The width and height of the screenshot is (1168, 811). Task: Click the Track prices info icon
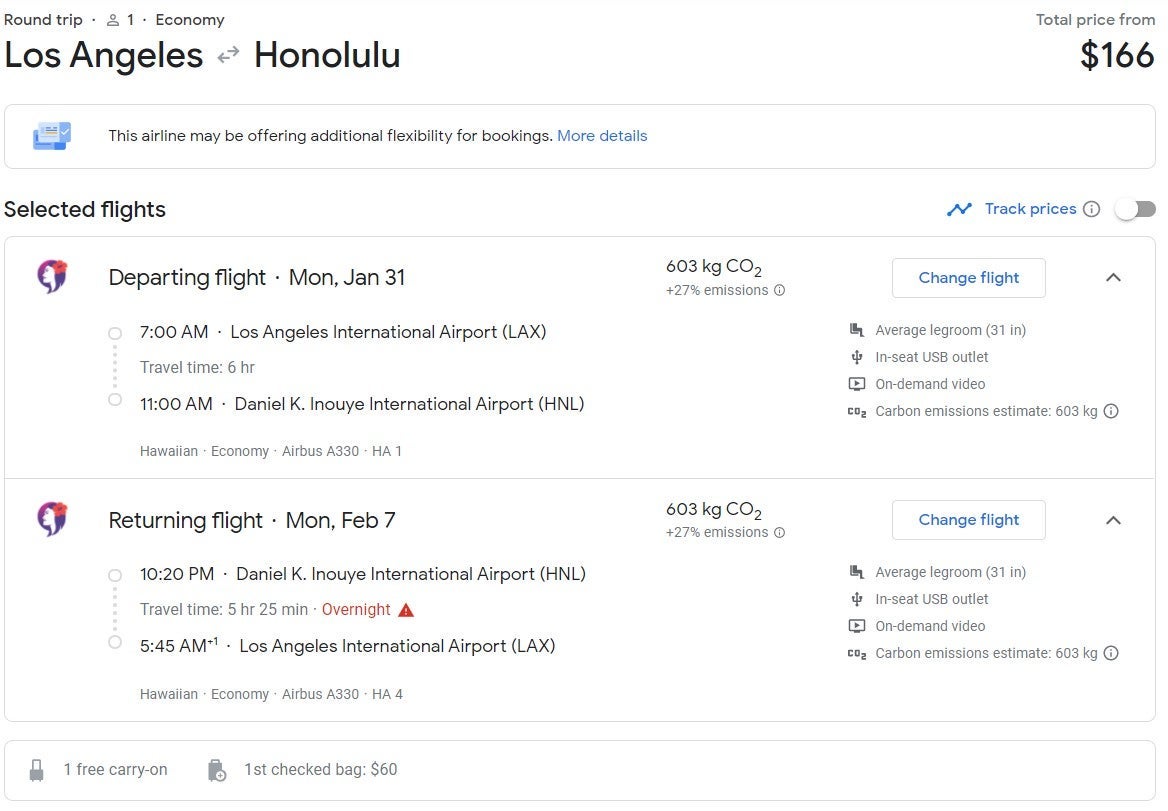(1091, 209)
